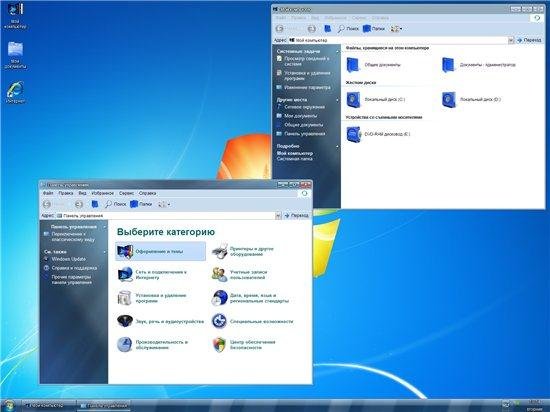Open the Установка и удаление программ category icon in Control Panel
The height and width of the screenshot is (412, 550).
(125, 298)
